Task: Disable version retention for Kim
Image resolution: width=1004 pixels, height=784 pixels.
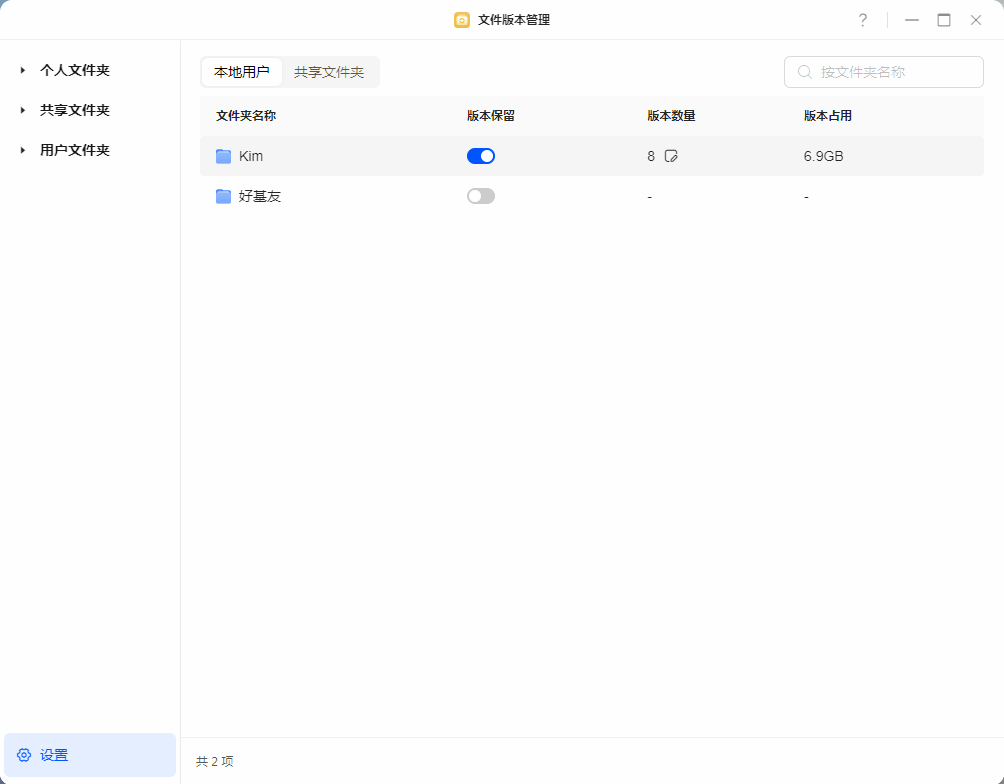Action: coord(481,156)
